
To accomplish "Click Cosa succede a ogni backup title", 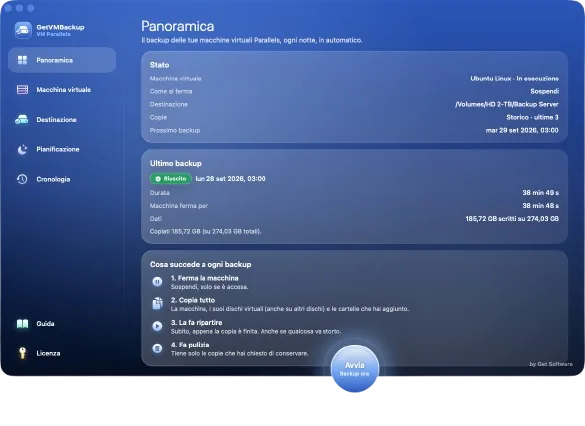I will pyautogui.click(x=200, y=264).
